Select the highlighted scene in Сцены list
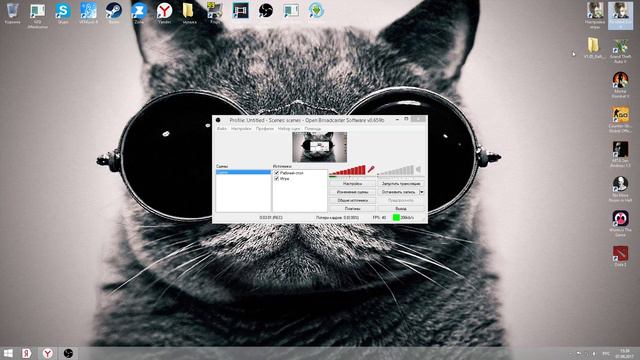The image size is (640, 360). point(243,172)
